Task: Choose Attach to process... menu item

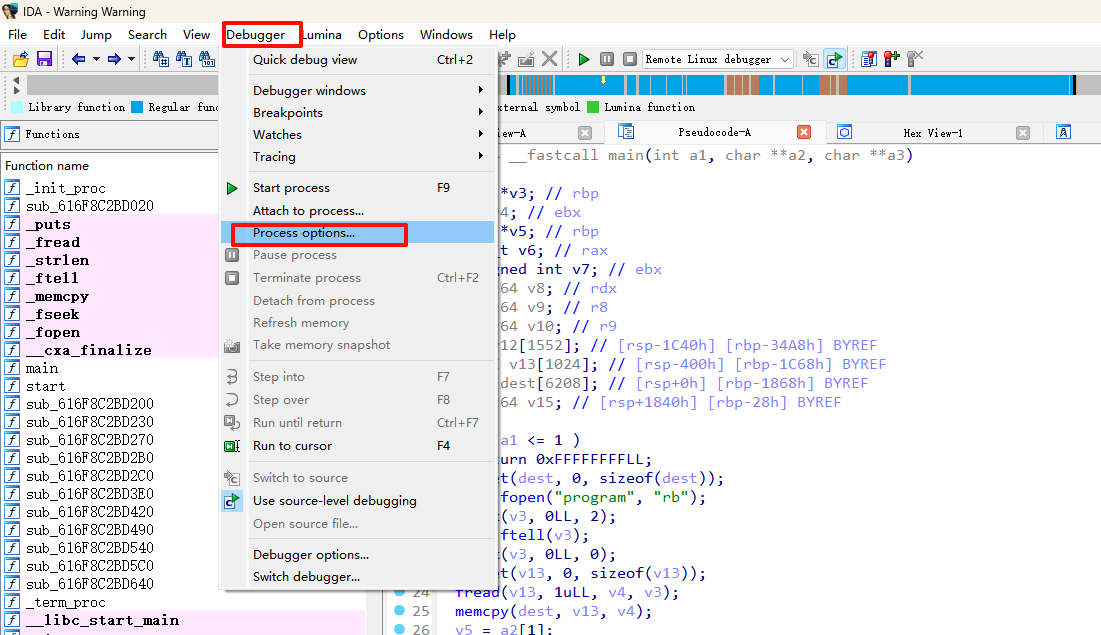Action: coord(358,210)
